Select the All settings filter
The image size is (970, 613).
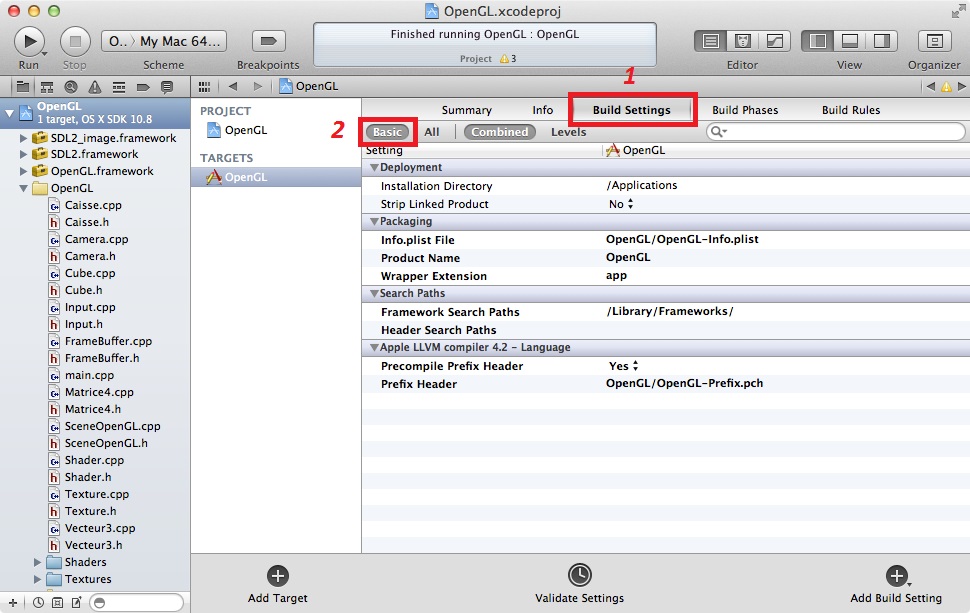[432, 132]
